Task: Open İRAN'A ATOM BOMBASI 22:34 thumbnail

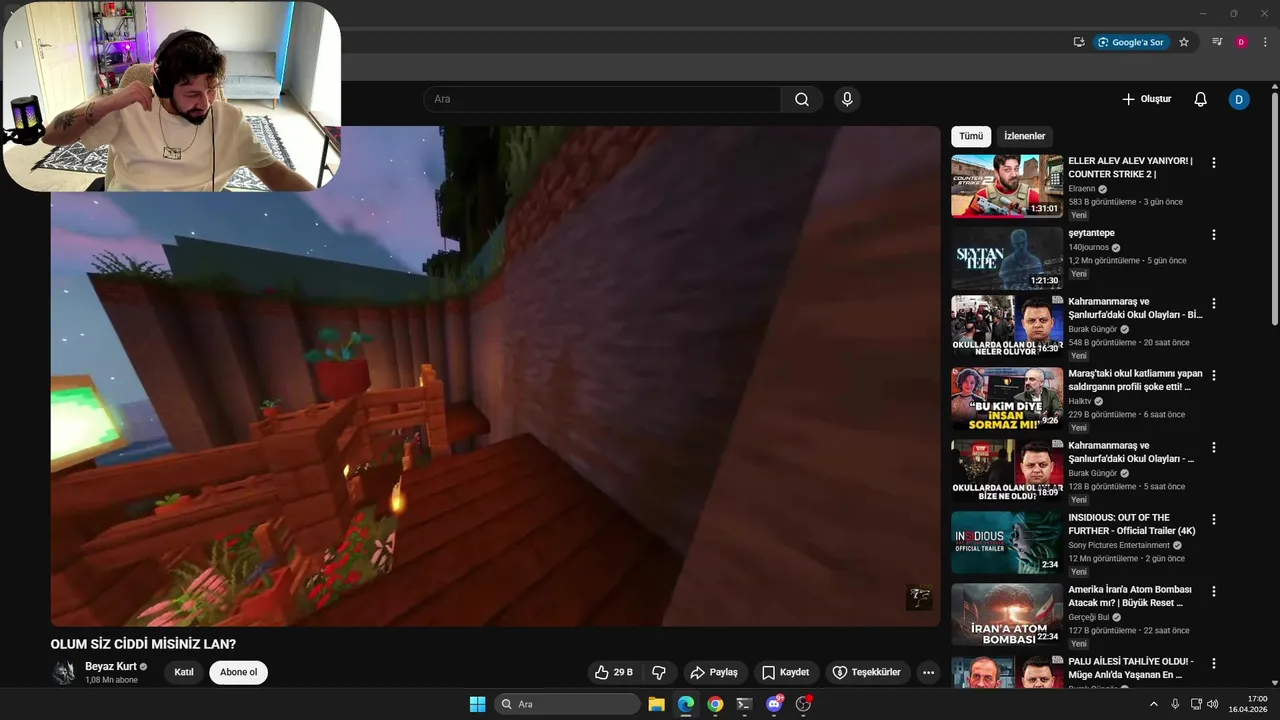Action: 1007,617
